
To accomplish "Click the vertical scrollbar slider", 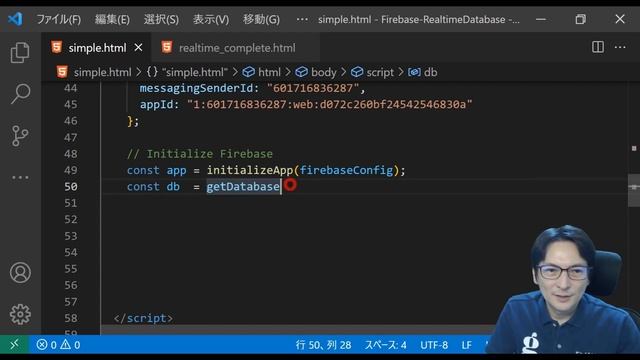I will click(633, 190).
